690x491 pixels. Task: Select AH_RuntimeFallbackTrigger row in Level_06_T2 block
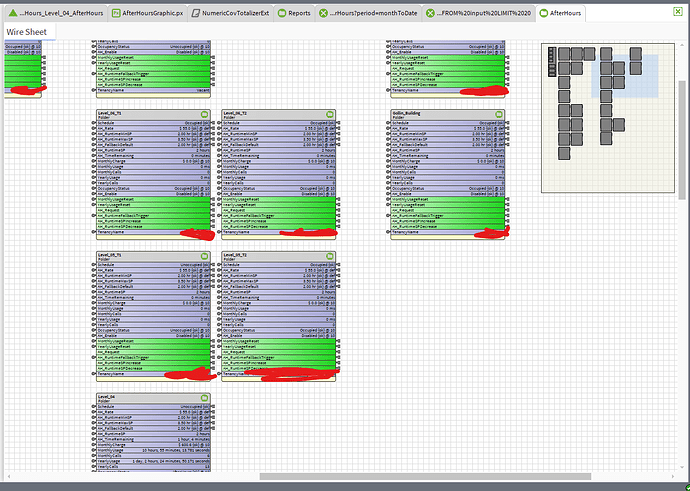pyautogui.click(x=279, y=216)
